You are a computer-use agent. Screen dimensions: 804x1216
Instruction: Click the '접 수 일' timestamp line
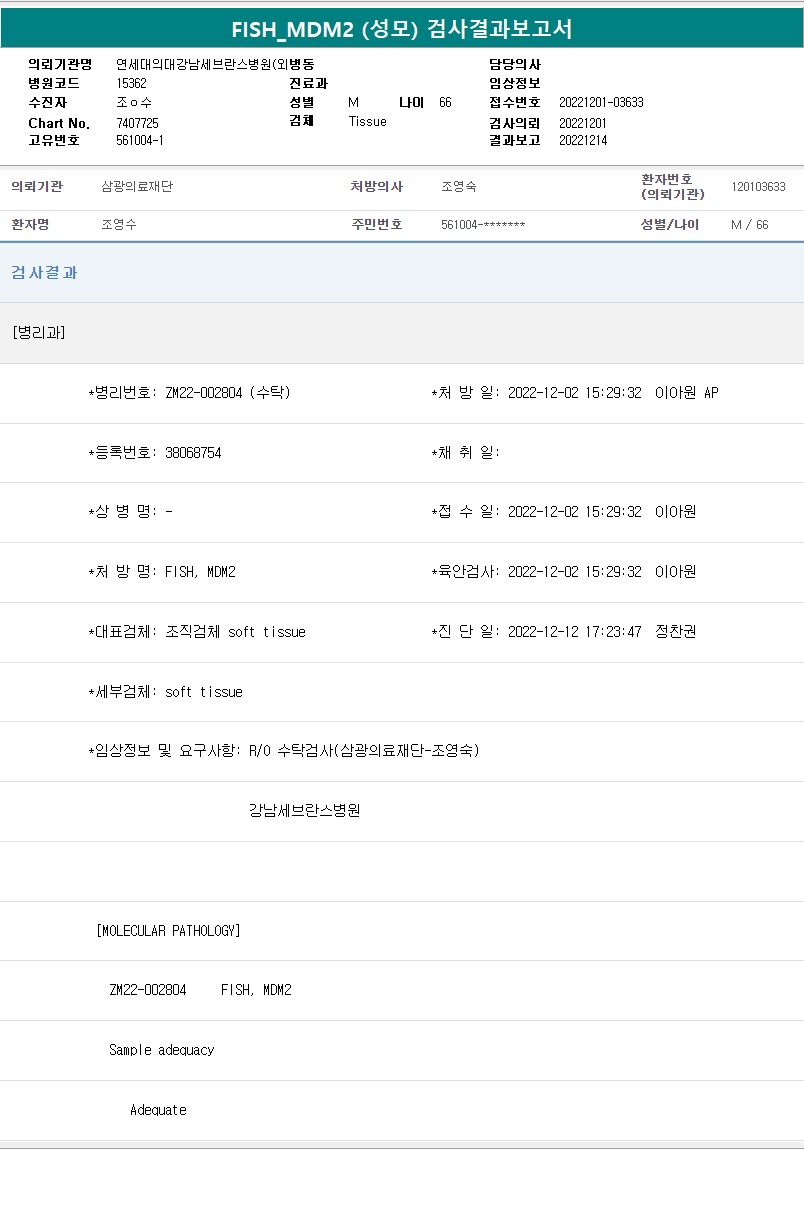tap(563, 512)
